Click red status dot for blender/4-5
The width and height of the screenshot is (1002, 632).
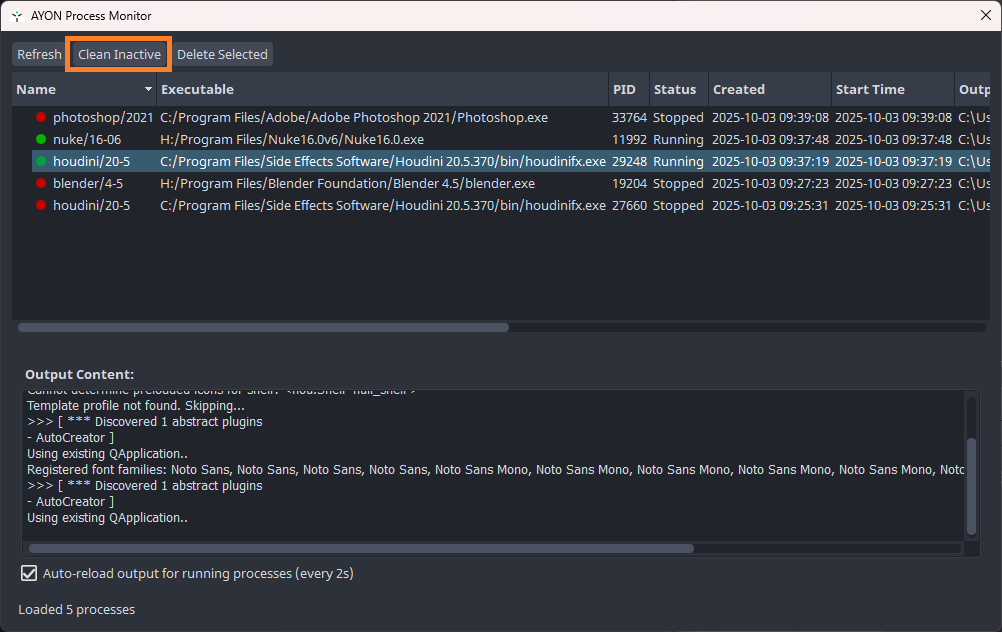click(41, 183)
